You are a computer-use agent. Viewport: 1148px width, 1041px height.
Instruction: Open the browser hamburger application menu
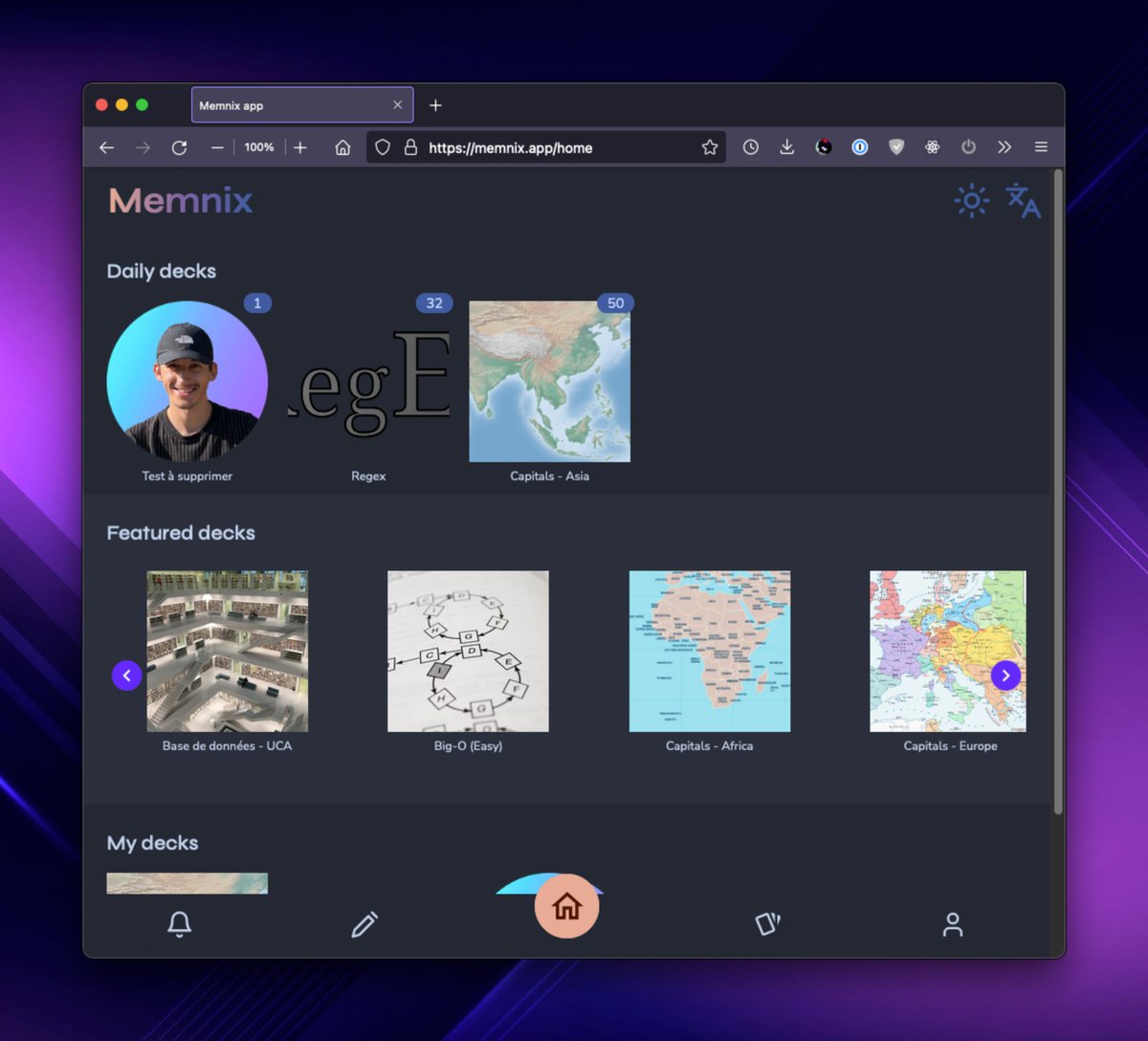tap(1041, 147)
